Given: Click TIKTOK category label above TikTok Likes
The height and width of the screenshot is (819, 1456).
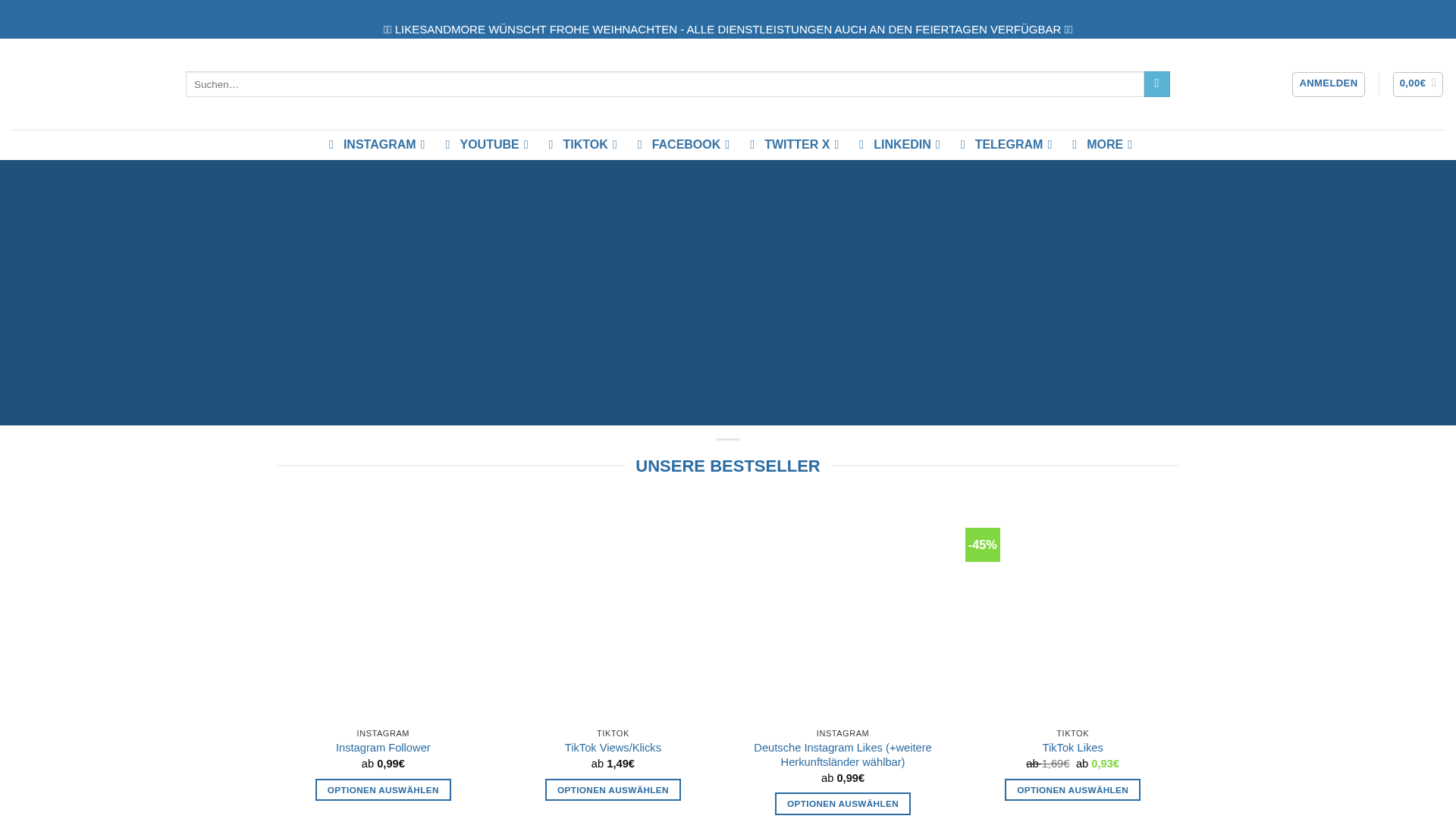Looking at the screenshot, I should click(x=1072, y=733).
